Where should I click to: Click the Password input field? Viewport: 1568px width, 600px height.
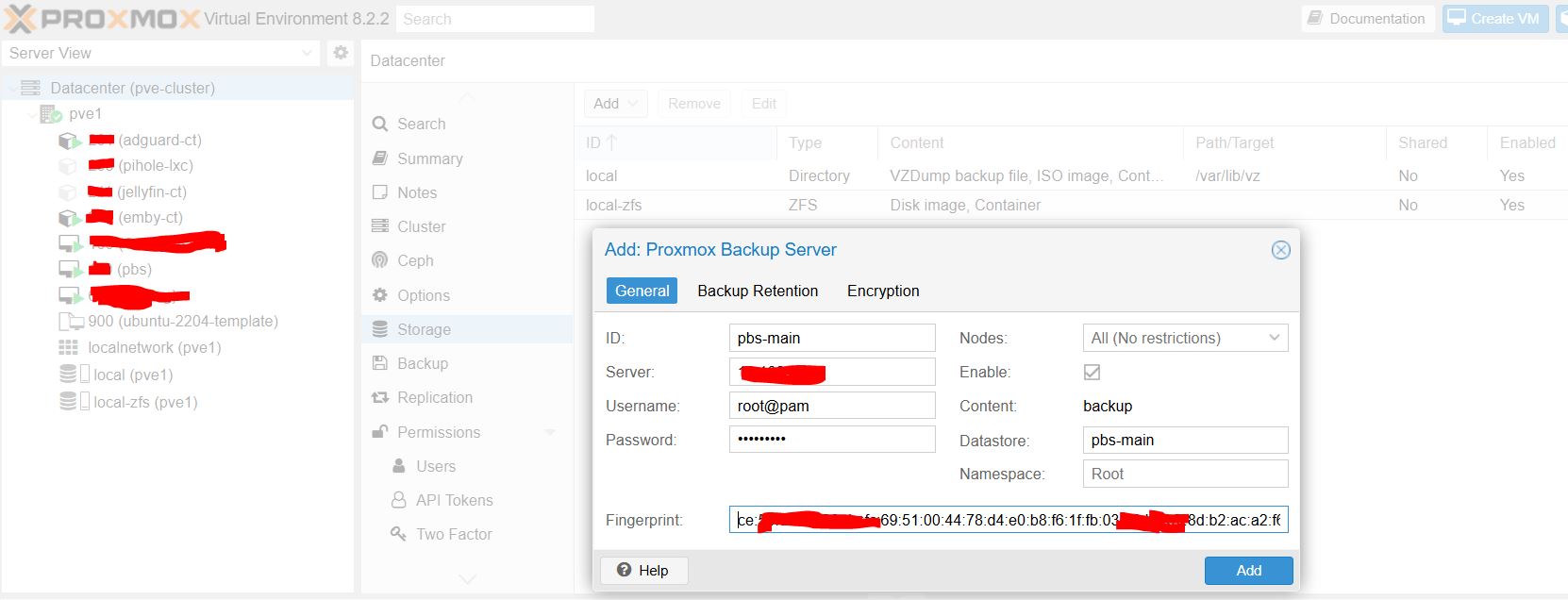point(832,440)
